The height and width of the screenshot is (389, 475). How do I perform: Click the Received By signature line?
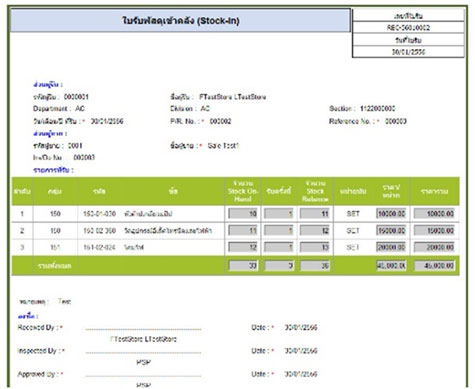[x=143, y=329]
